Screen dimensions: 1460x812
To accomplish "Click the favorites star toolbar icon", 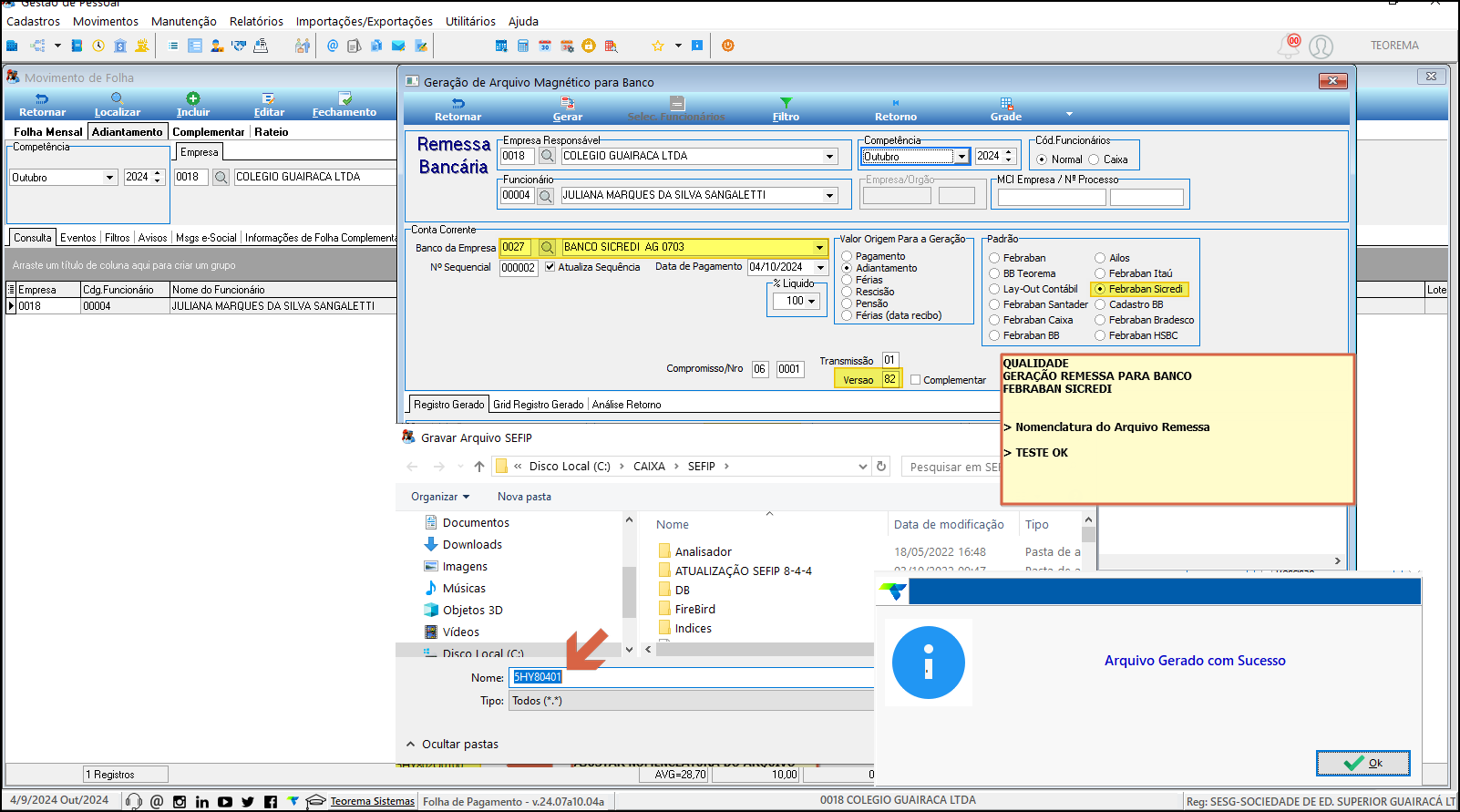I will click(658, 46).
